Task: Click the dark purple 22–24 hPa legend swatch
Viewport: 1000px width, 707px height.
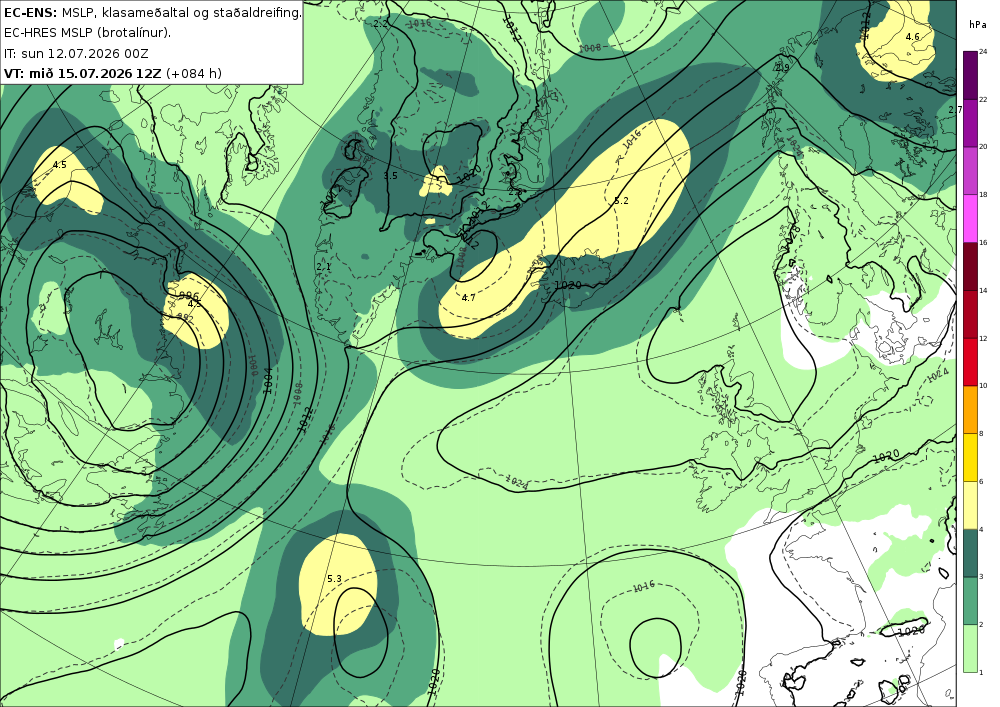Action: (x=970, y=75)
